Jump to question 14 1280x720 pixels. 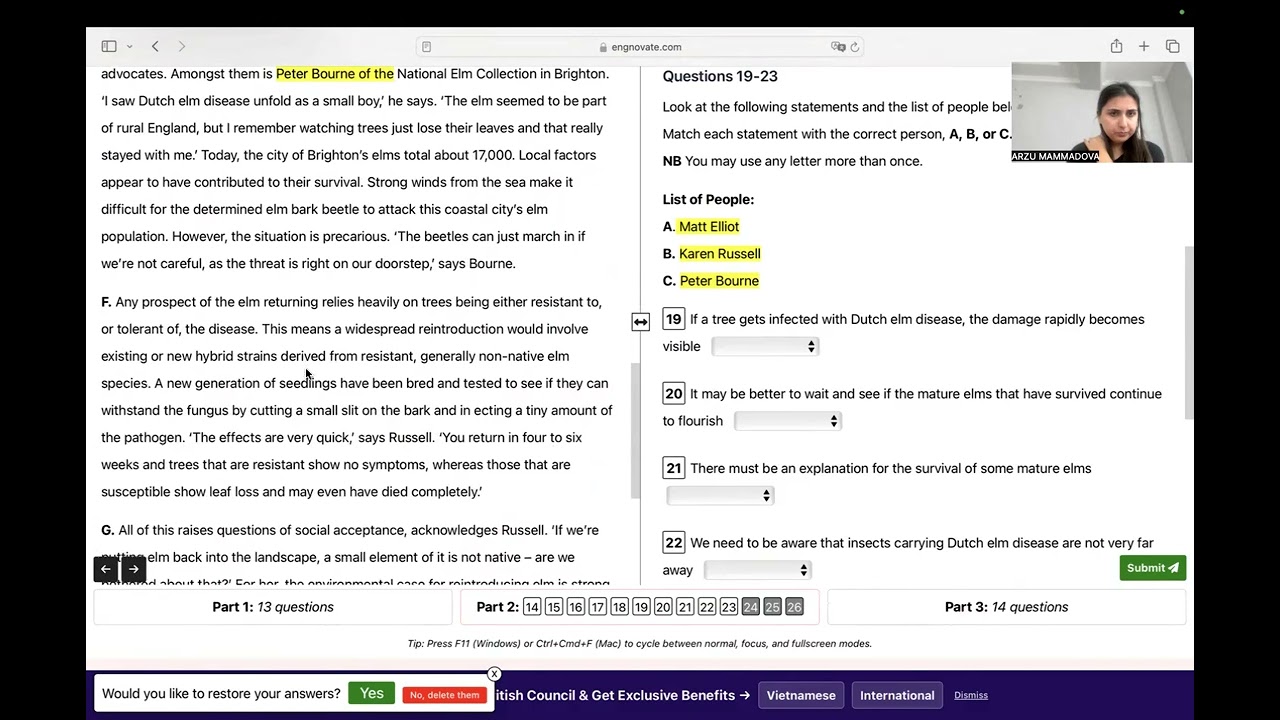[x=531, y=607]
